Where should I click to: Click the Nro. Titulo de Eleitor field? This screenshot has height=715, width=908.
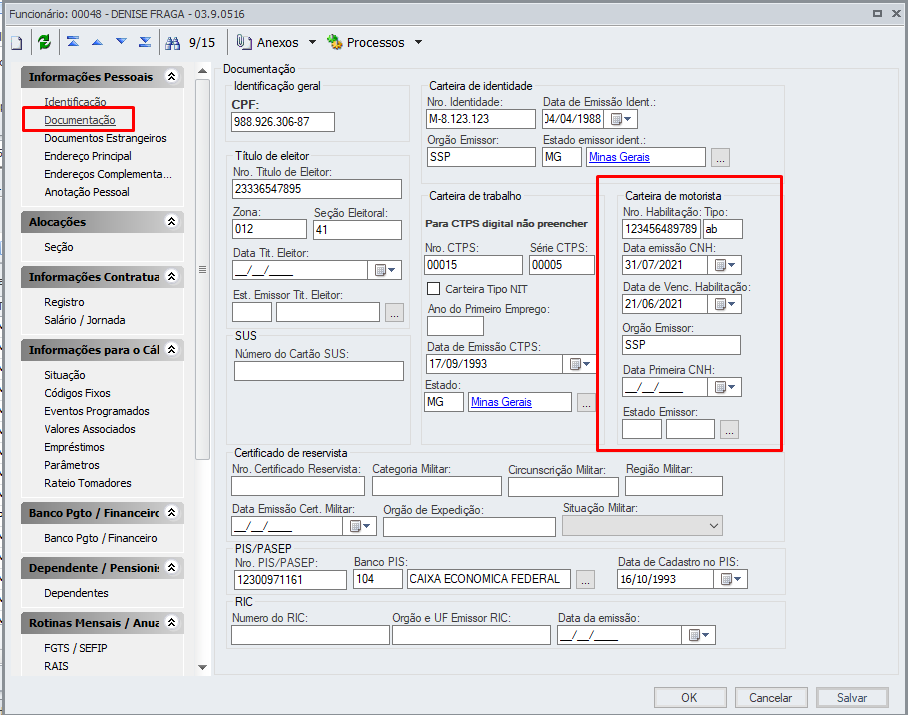pos(317,189)
